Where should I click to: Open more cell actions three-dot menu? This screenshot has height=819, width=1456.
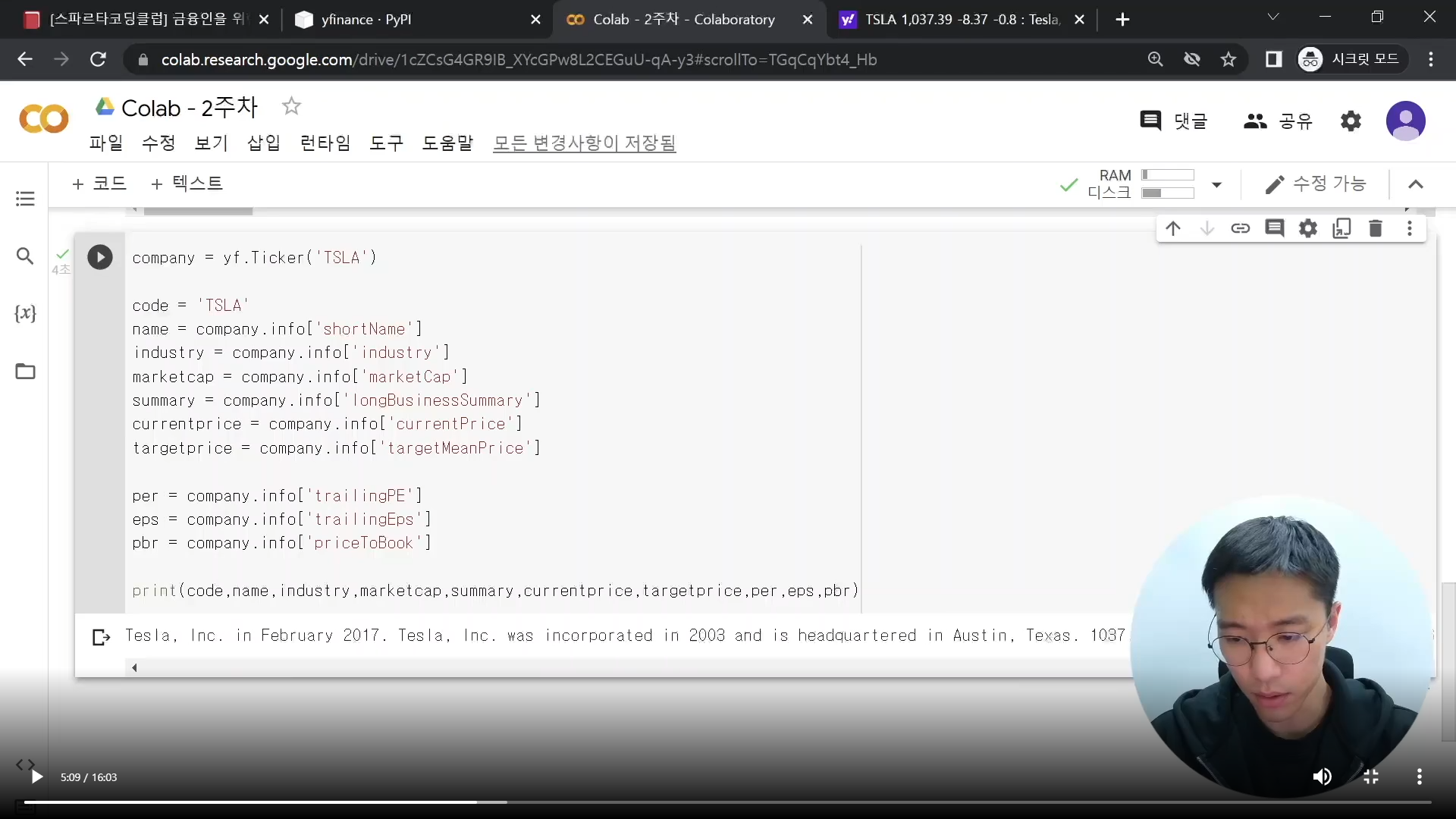click(1410, 228)
